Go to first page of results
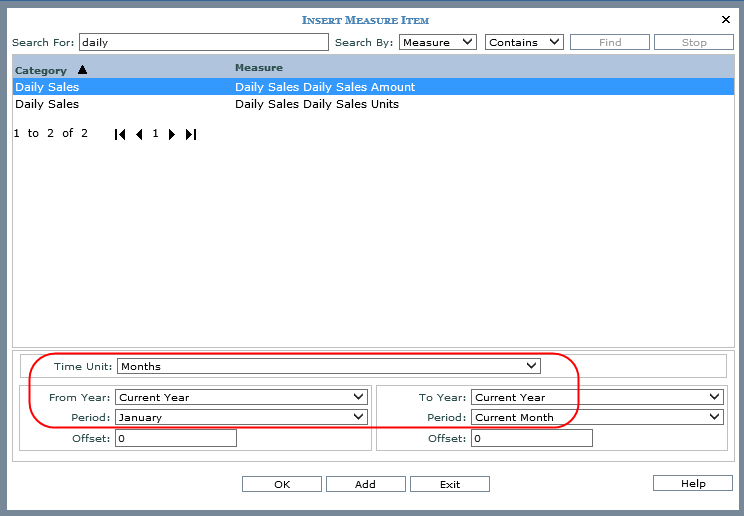 click(x=120, y=134)
